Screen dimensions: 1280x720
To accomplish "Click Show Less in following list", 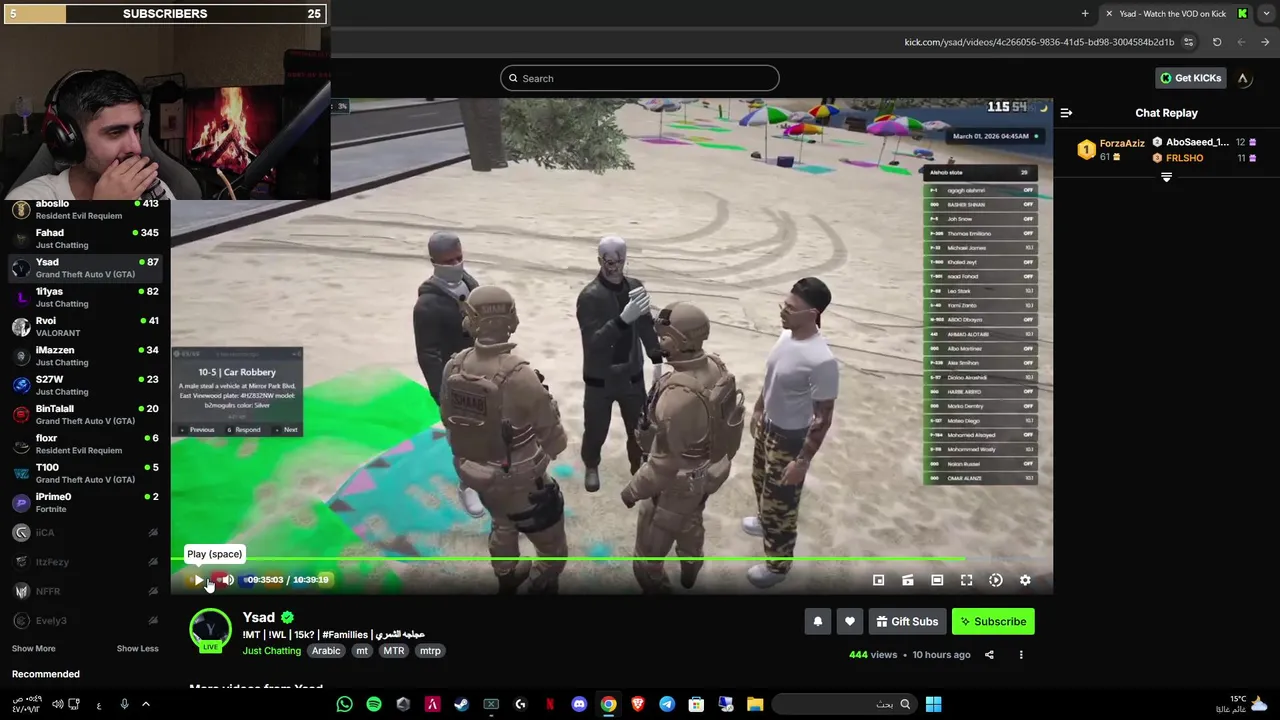I will 137,649.
